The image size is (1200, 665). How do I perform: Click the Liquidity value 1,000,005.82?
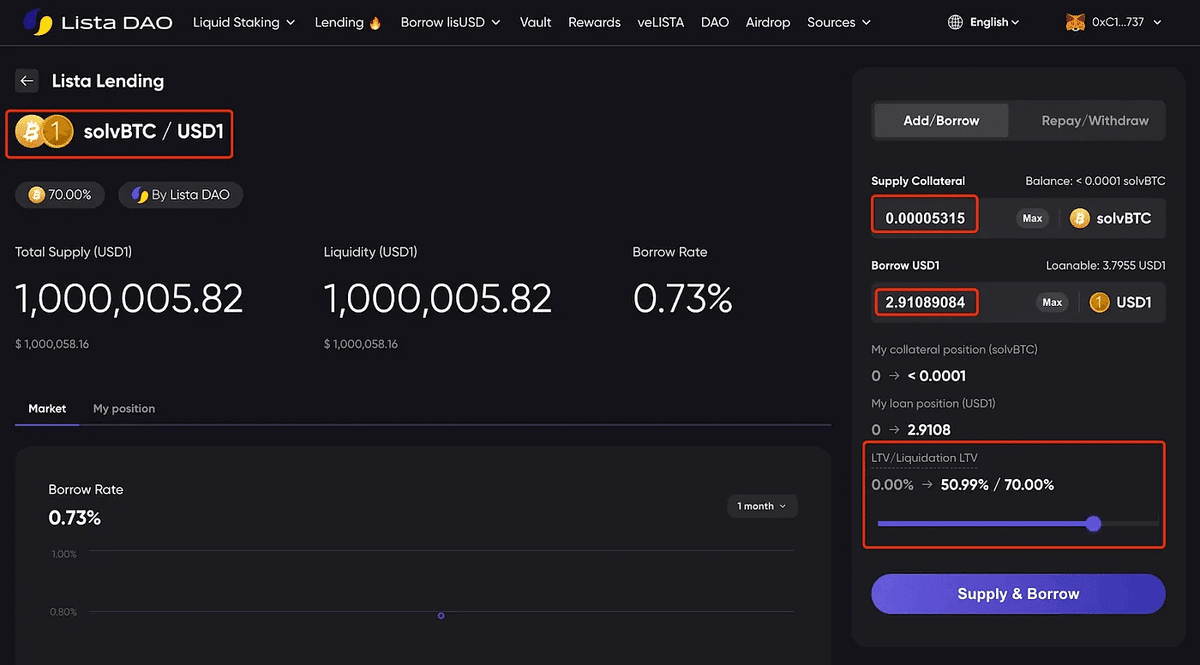[x=438, y=298]
